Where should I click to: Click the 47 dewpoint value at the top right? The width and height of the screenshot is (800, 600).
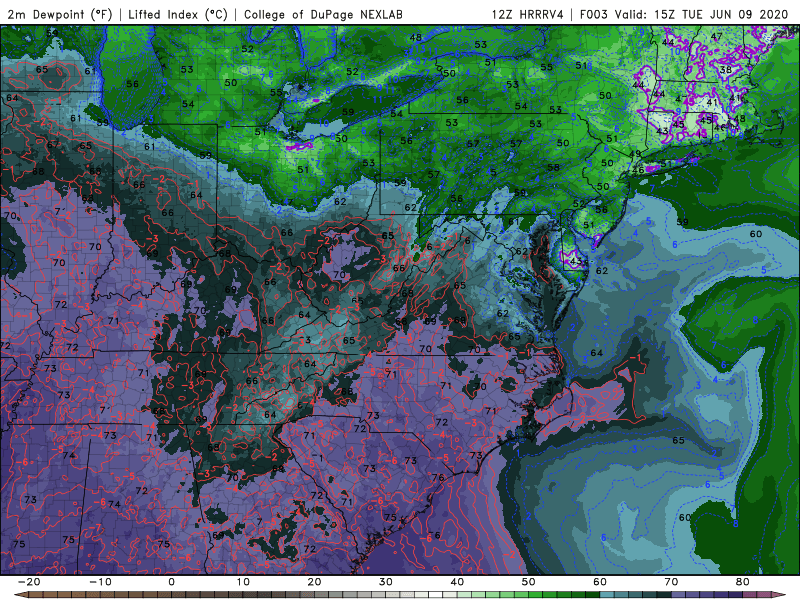click(716, 37)
